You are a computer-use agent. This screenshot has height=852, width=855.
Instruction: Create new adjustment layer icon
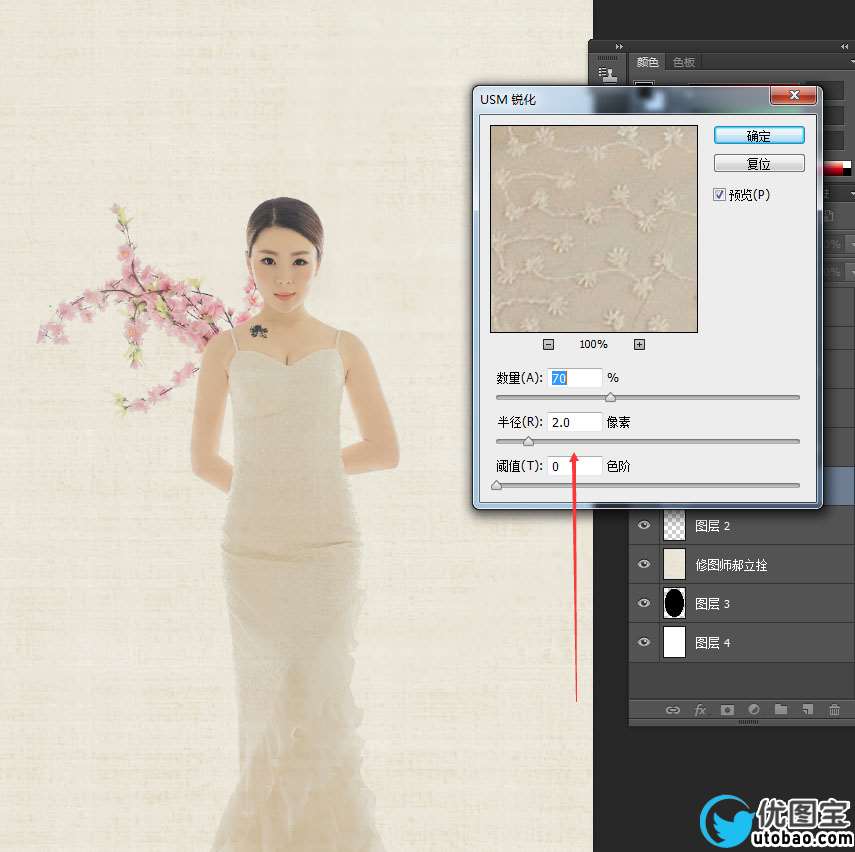[754, 710]
